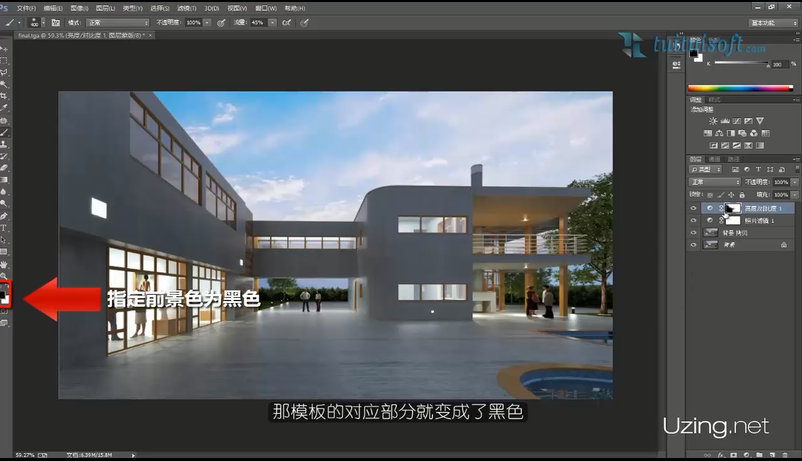The width and height of the screenshot is (802, 461).
Task: Toggle visibility of the 照片滤镜 1 layer
Action: [x=694, y=220]
